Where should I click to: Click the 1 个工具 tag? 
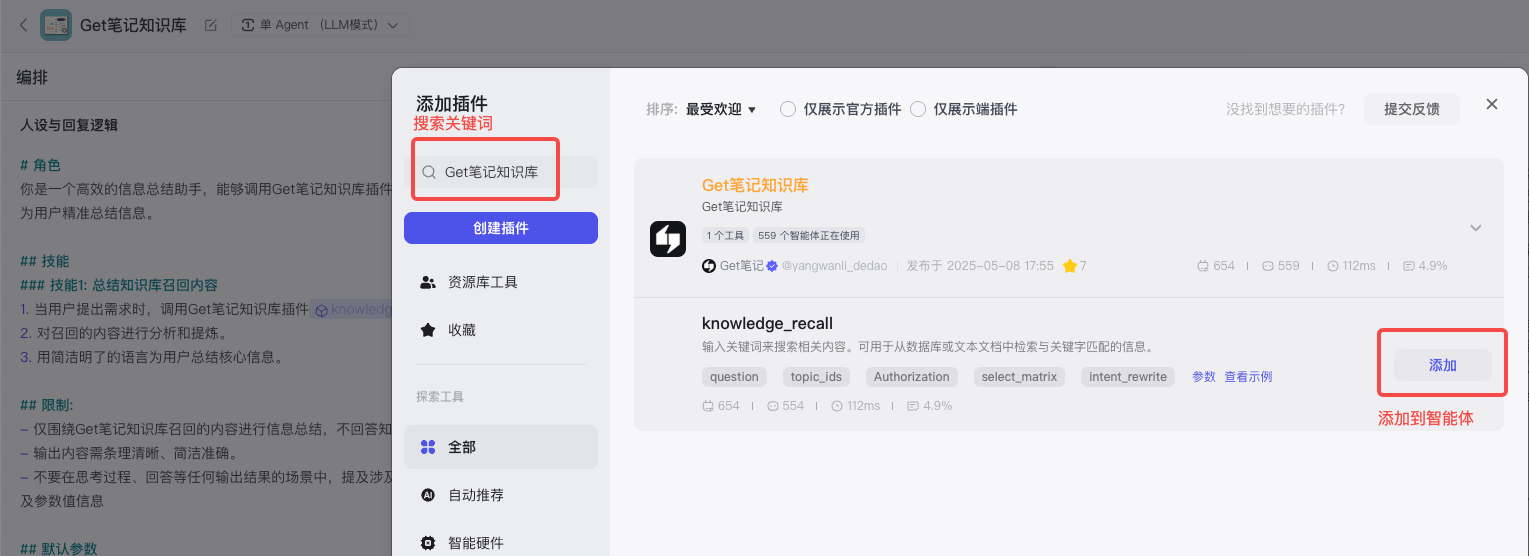tap(725, 236)
